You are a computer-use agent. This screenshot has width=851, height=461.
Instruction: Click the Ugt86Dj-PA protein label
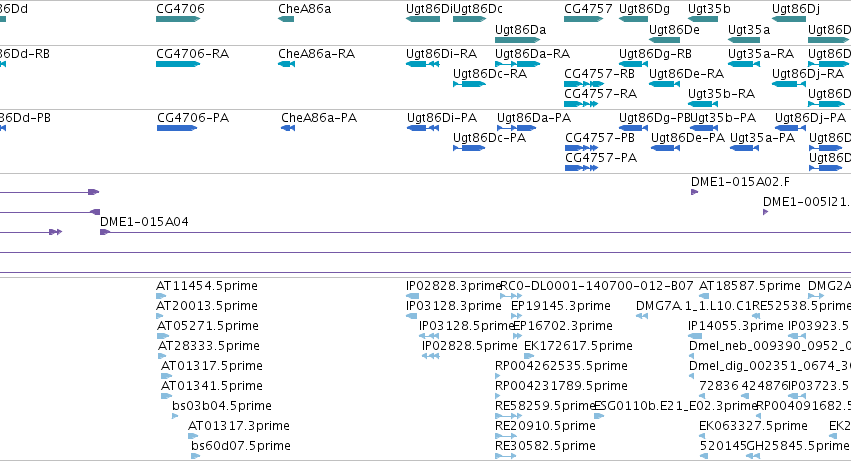click(x=810, y=118)
